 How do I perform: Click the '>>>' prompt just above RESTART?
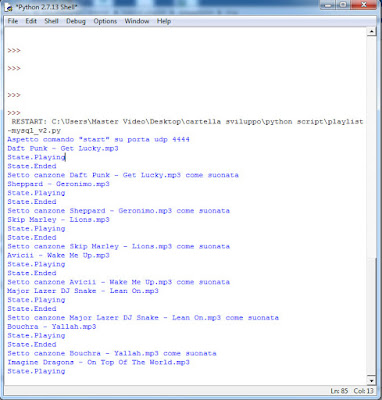point(14,113)
